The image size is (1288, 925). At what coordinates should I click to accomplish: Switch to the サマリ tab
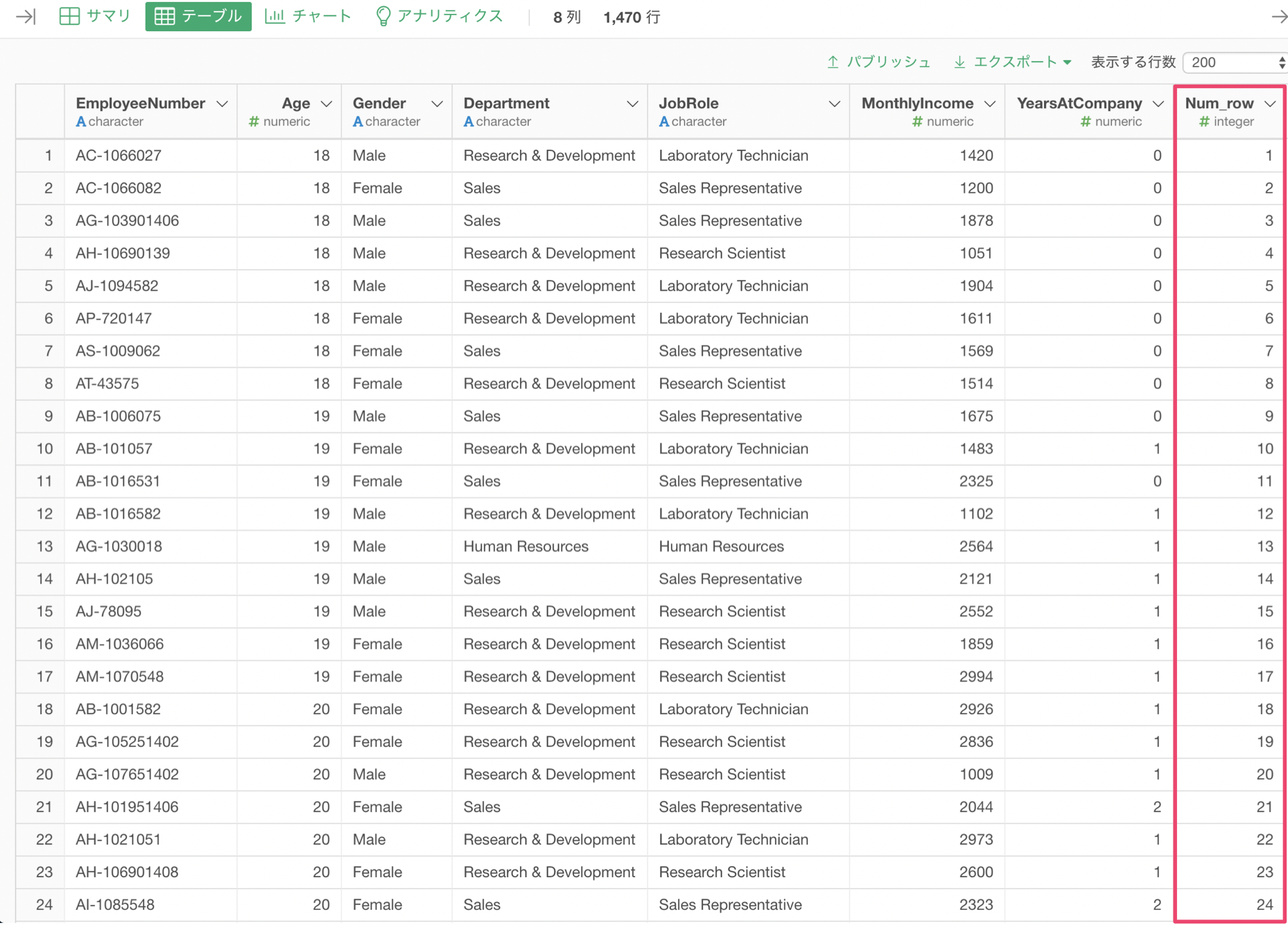point(96,16)
